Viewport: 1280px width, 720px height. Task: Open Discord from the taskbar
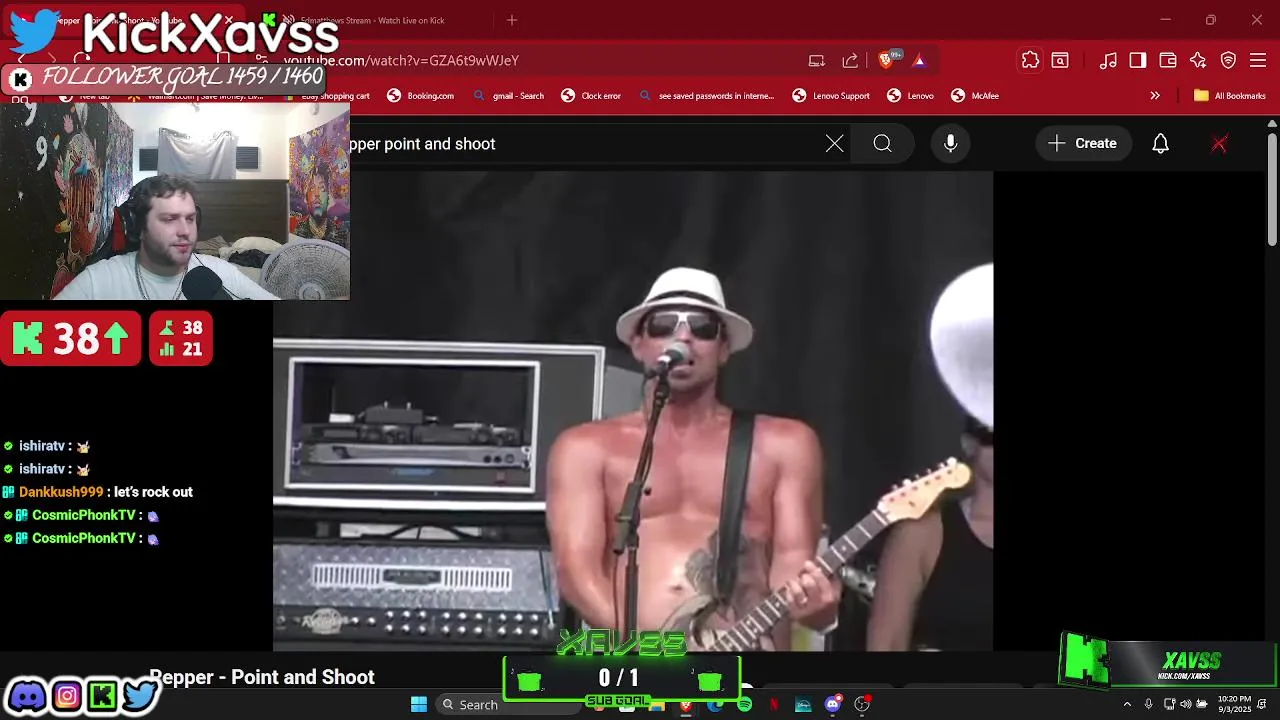(832, 704)
